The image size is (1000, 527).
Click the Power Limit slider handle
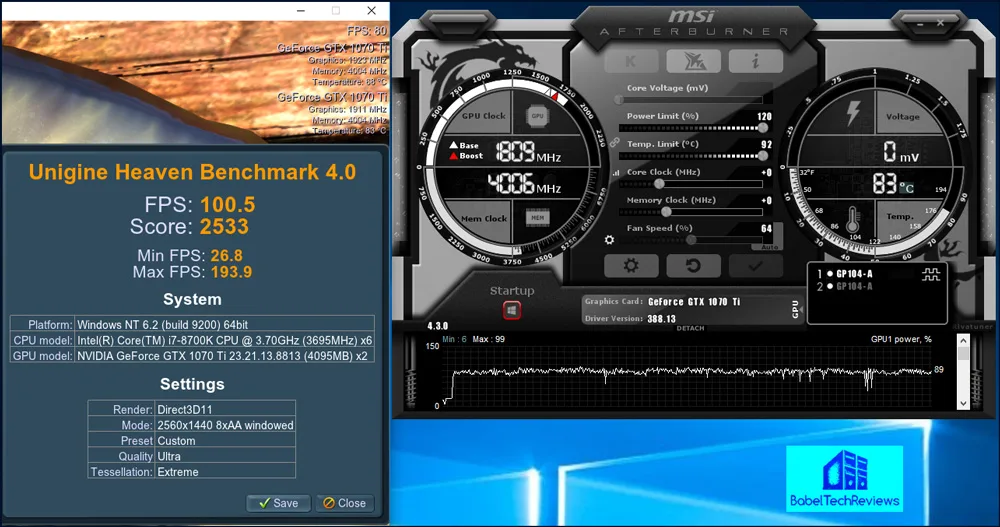(763, 128)
